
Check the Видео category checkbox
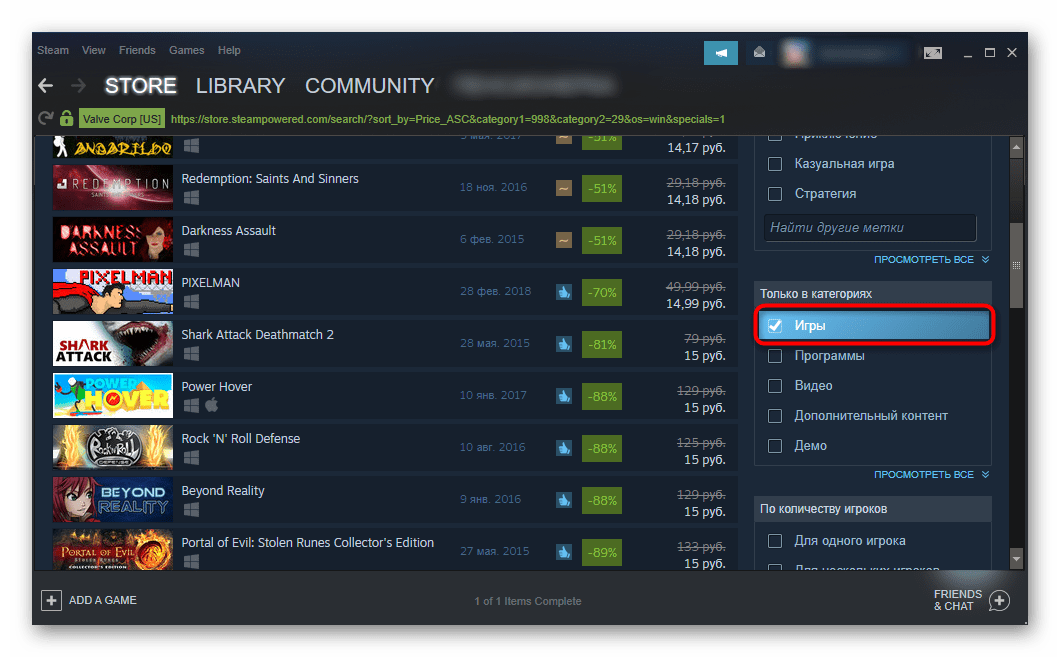click(x=775, y=386)
